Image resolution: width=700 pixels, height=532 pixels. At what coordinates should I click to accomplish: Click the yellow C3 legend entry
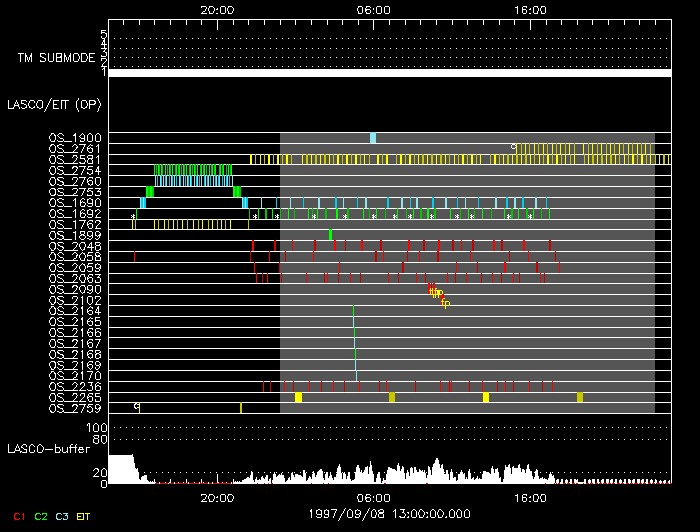coord(62,516)
